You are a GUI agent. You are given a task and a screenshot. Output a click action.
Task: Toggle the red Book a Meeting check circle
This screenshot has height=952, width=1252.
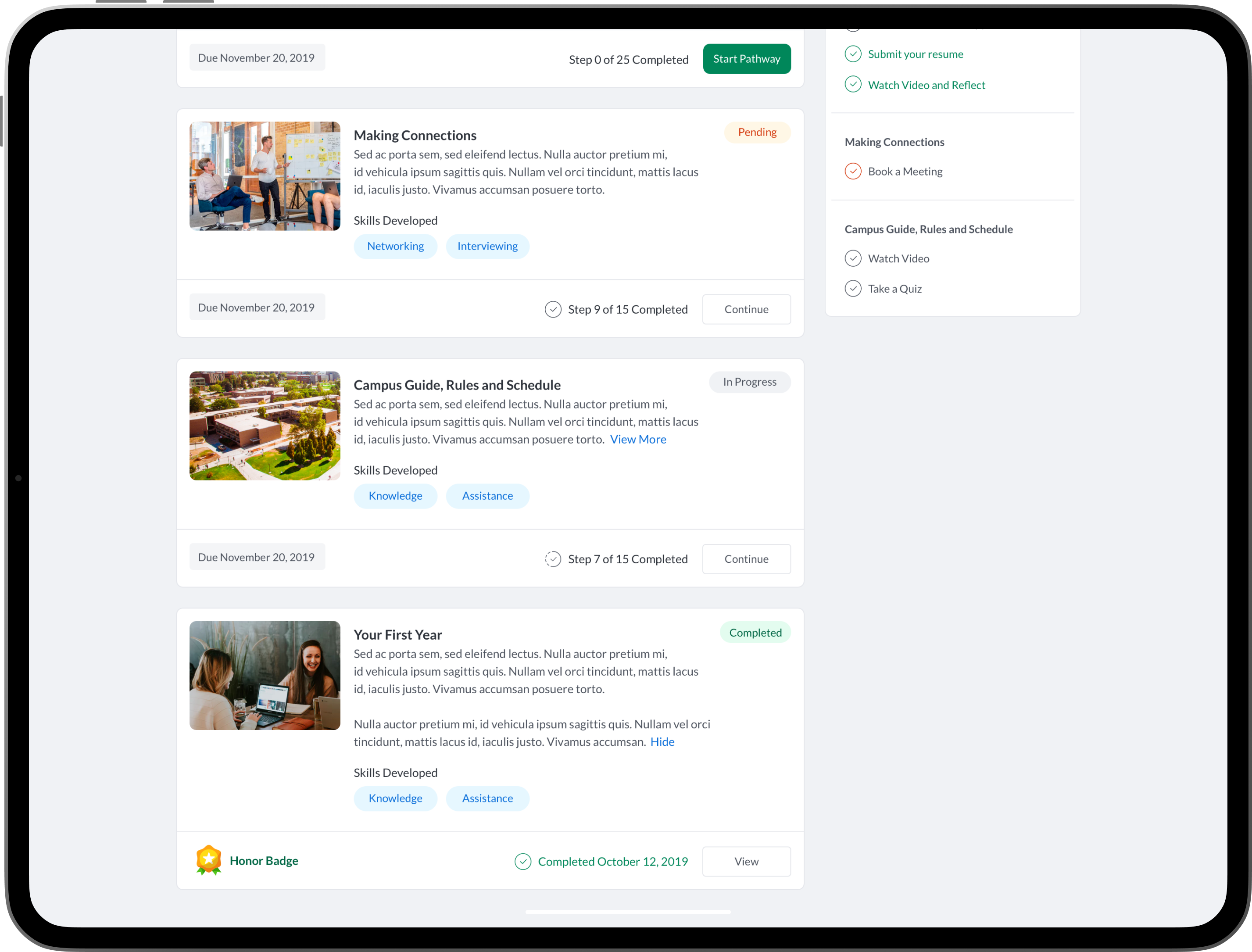(x=853, y=171)
